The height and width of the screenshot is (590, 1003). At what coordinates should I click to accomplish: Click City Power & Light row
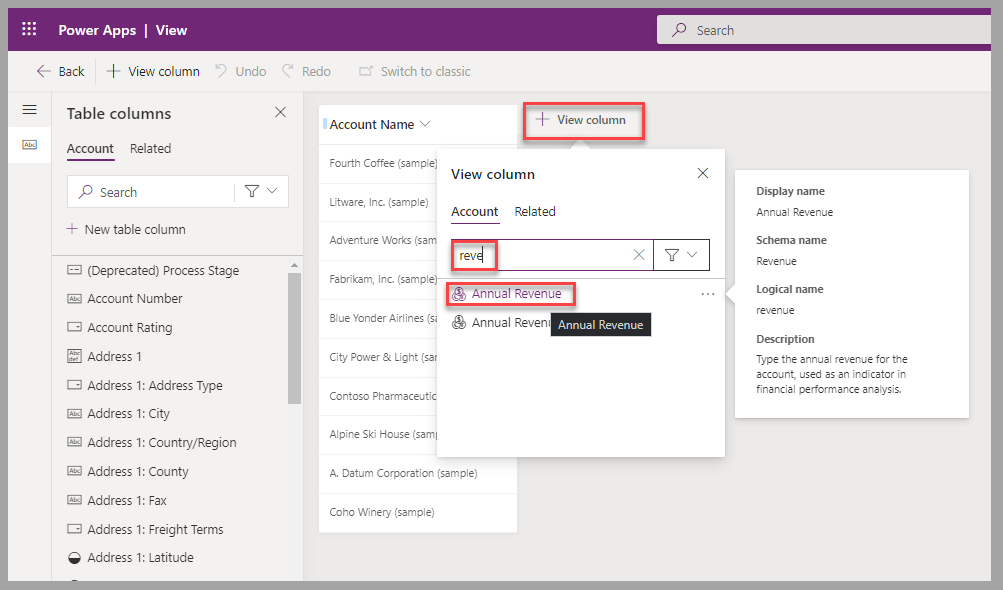(x=383, y=357)
